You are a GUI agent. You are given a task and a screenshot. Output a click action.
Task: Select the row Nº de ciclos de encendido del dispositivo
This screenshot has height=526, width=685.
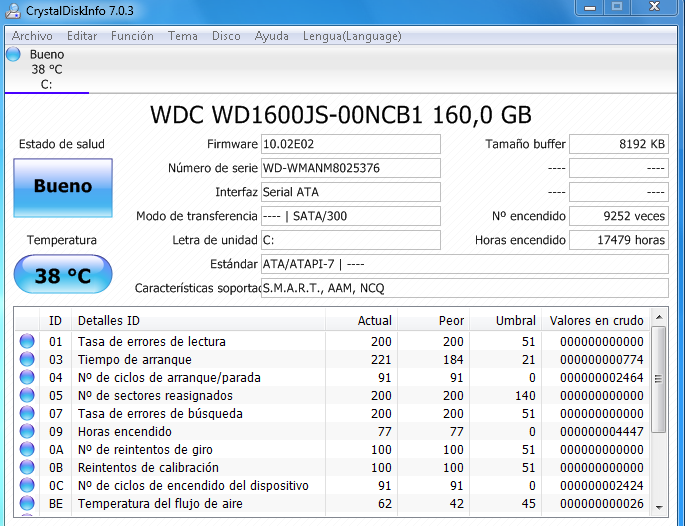click(x=332, y=485)
